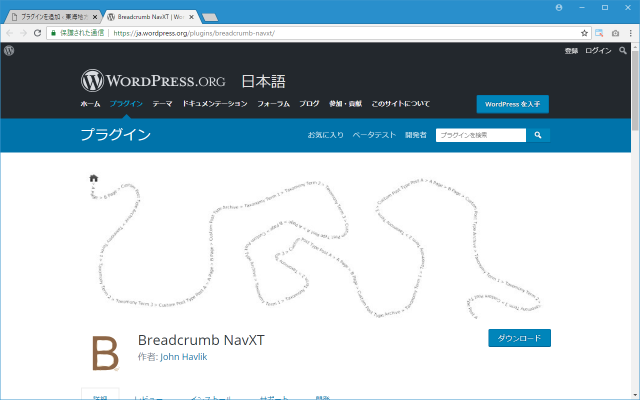
Task: Bookmark page using the star icon
Action: [585, 33]
